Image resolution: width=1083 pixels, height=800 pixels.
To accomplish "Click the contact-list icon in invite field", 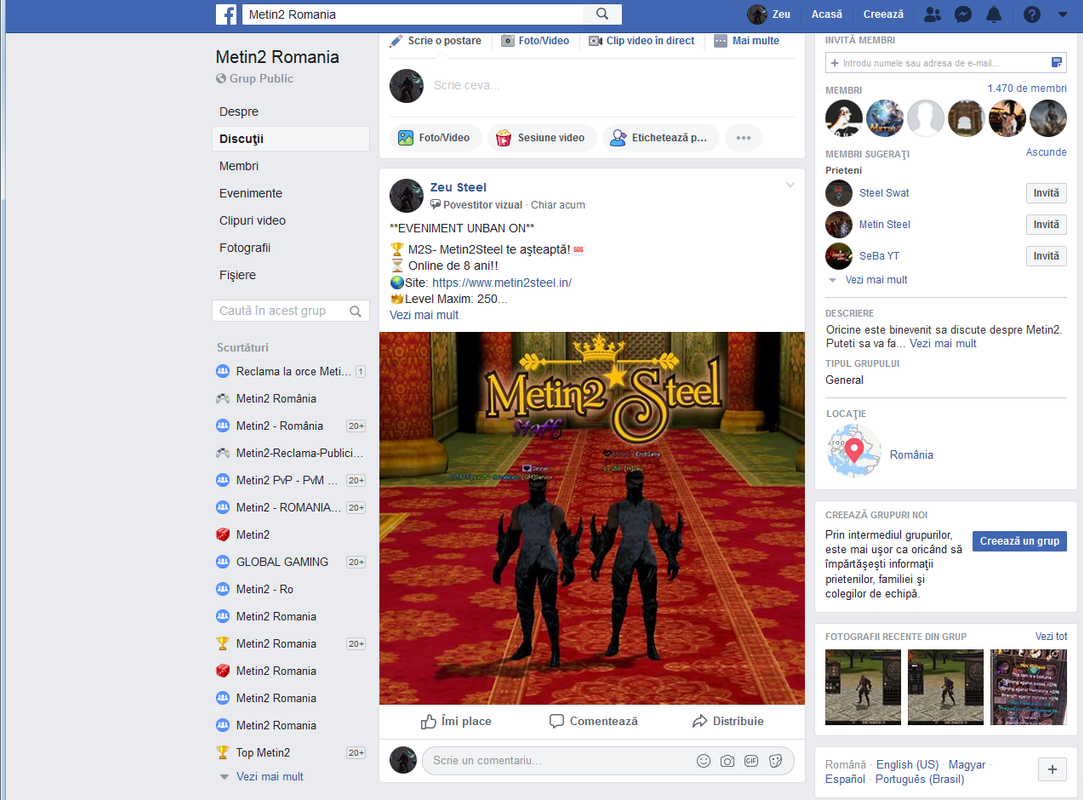I will [1056, 63].
